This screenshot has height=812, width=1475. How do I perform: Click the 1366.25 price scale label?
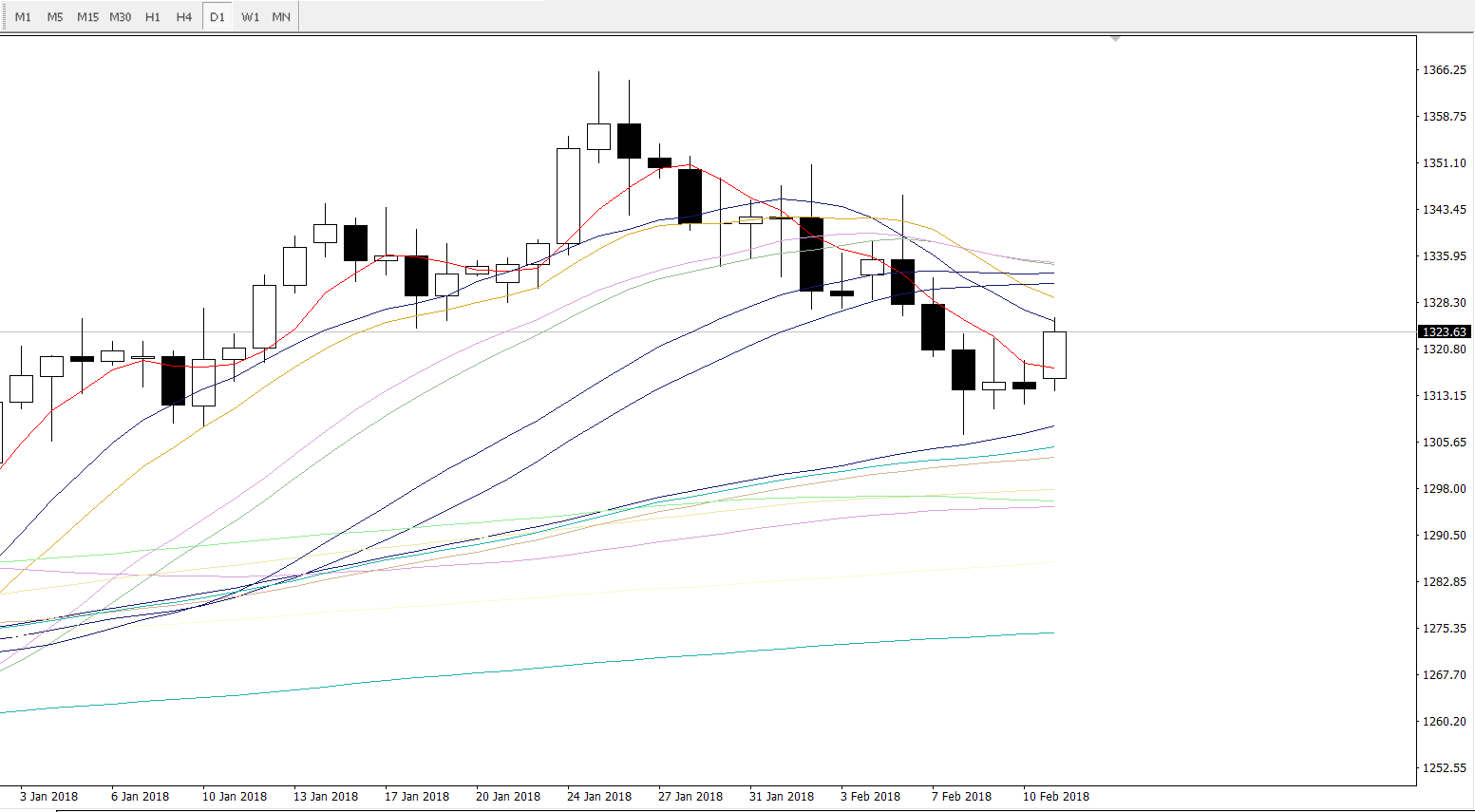pos(1444,70)
